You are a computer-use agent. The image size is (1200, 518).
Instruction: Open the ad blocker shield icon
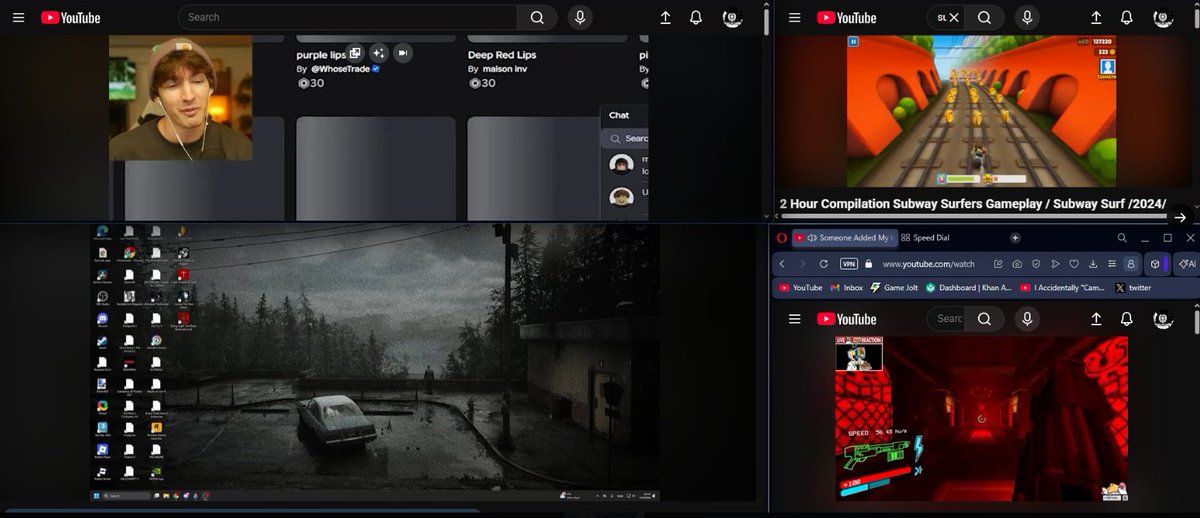1036,264
